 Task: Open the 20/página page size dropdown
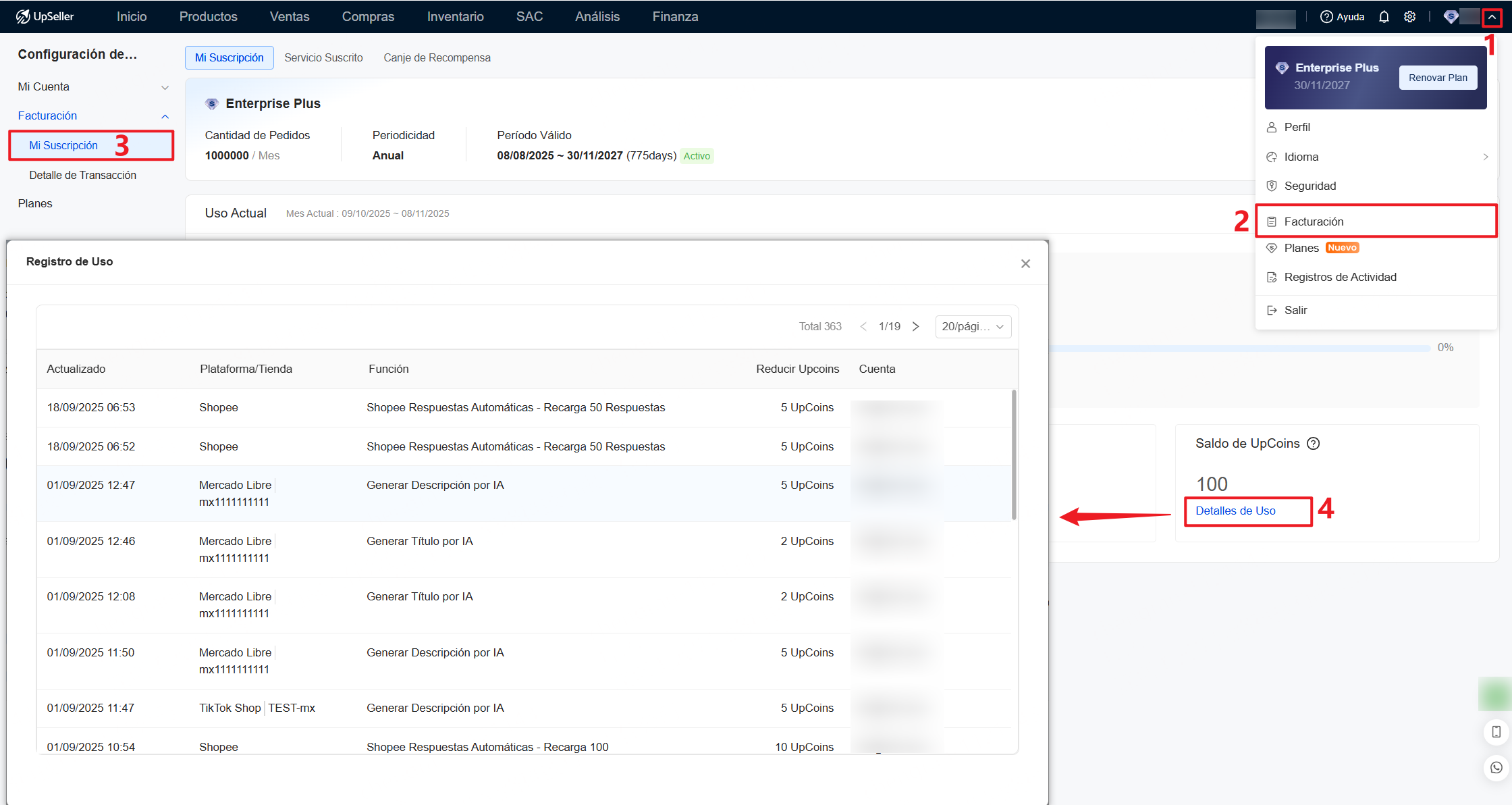(x=973, y=326)
